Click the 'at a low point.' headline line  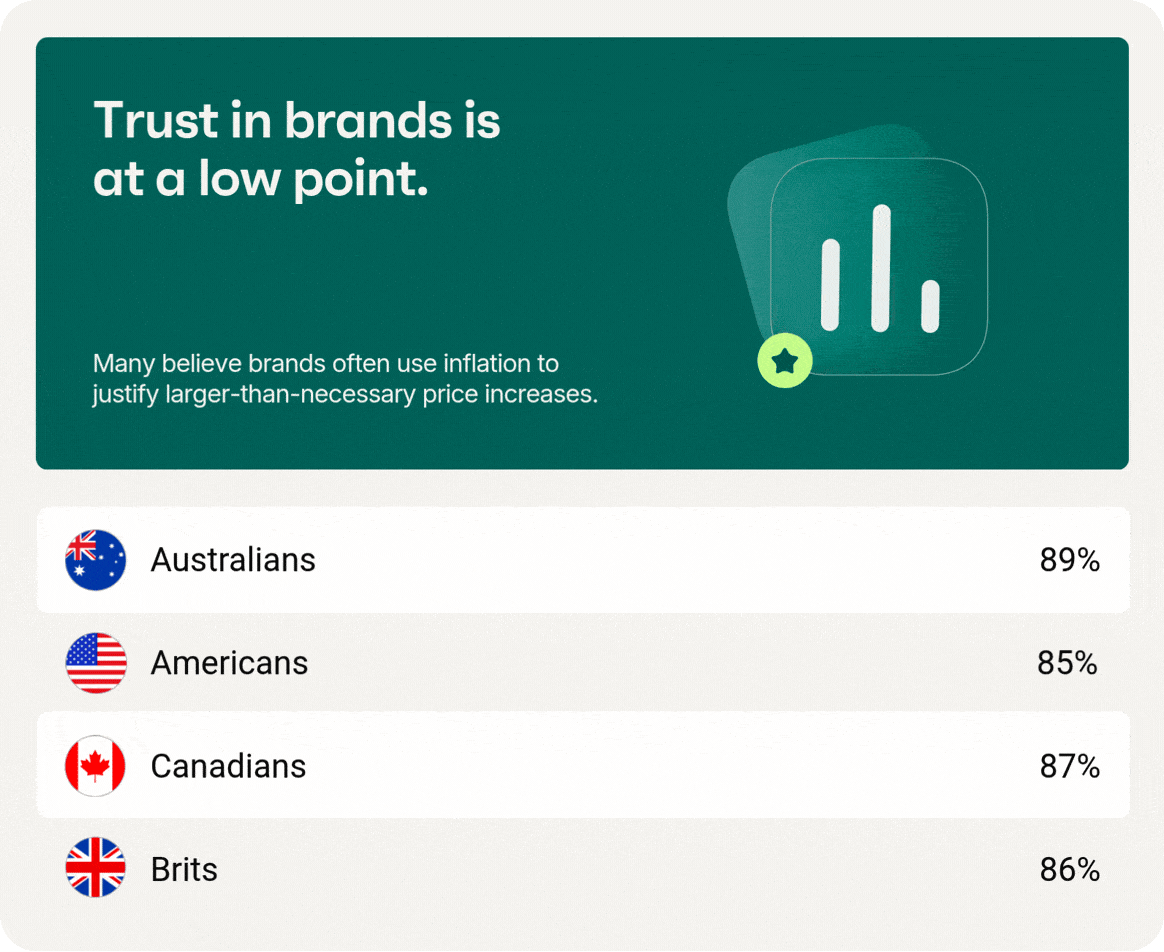pyautogui.click(x=261, y=179)
